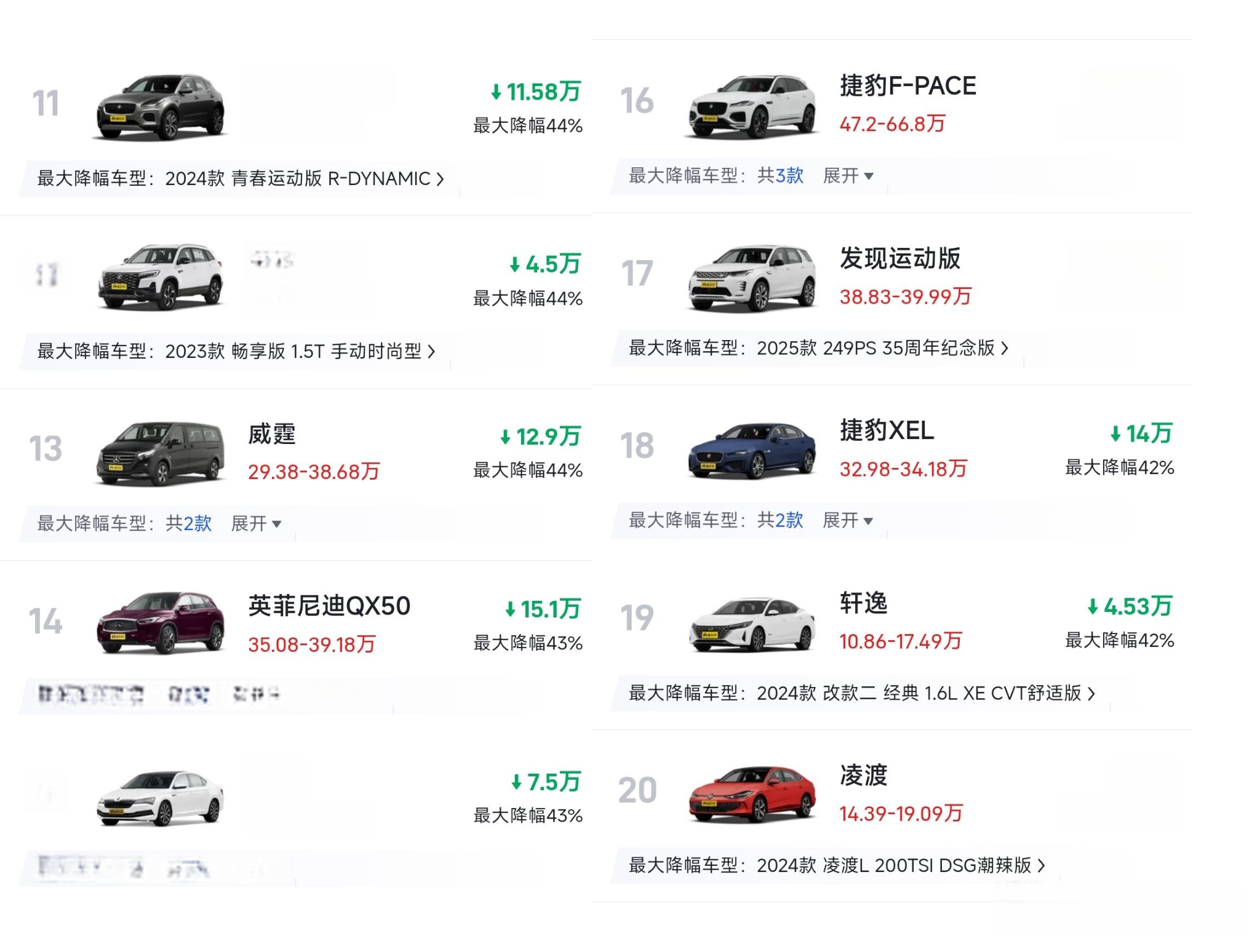Viewport: 1260px width, 952px height.
Task: Open the 发现运动版 title
Action: click(899, 258)
